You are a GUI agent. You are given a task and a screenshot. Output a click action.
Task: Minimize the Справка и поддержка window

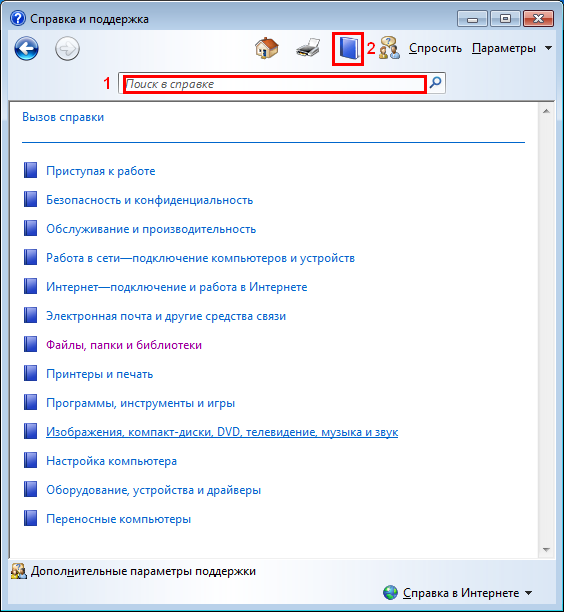[x=472, y=18]
